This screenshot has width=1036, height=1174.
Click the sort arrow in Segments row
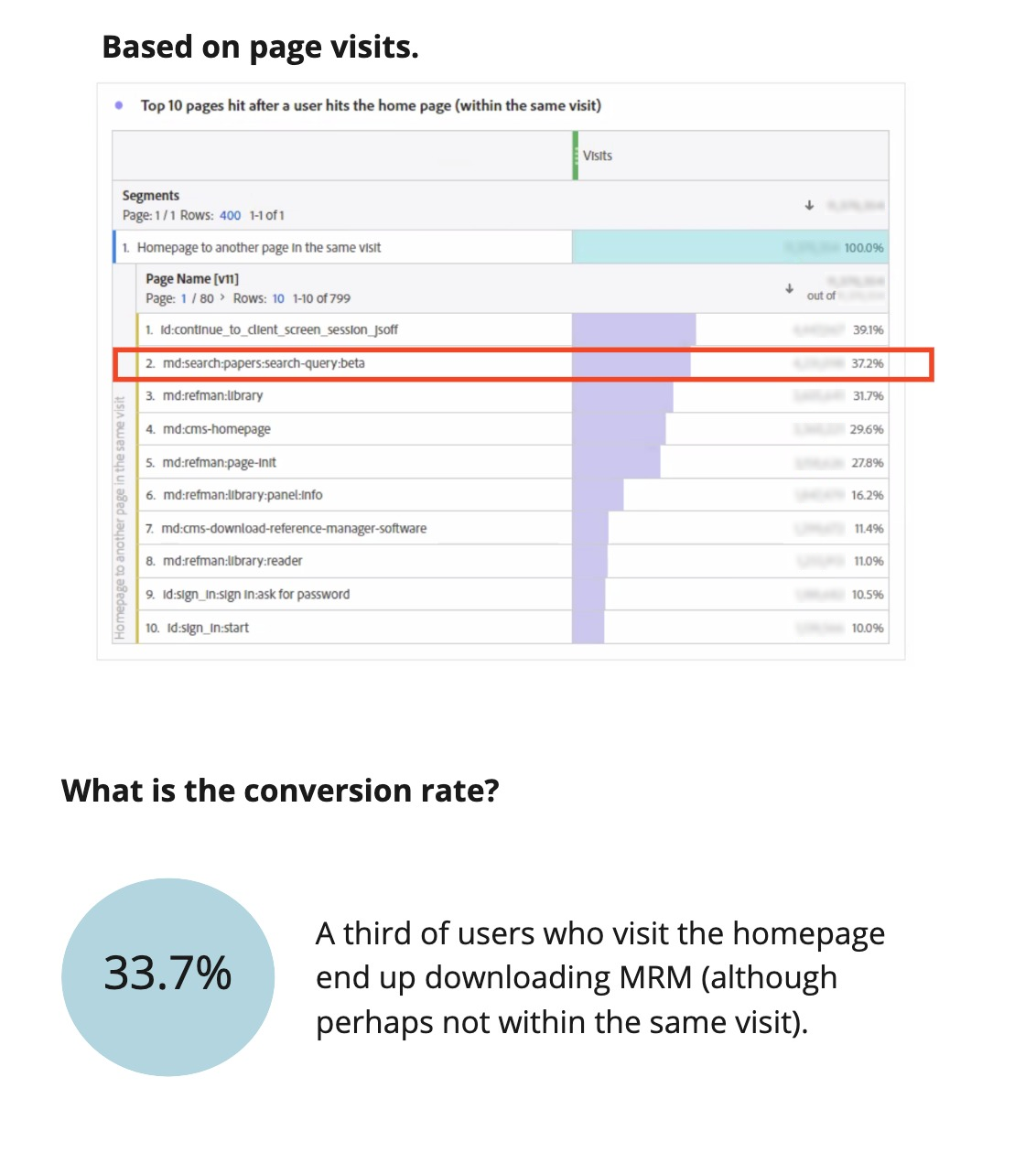click(x=809, y=205)
